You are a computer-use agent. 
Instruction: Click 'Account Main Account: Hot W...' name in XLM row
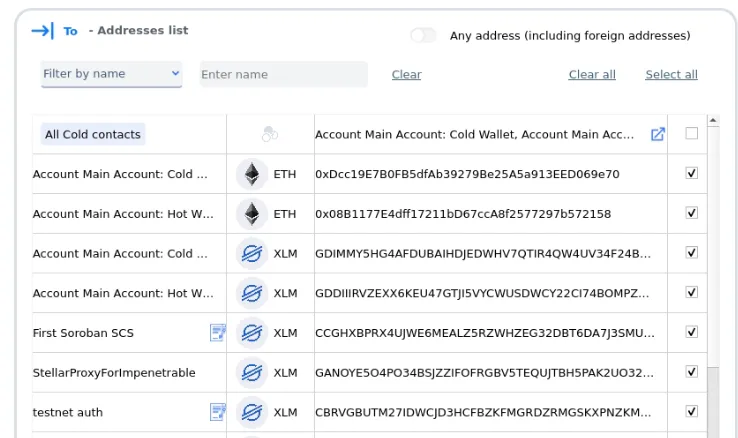123,293
